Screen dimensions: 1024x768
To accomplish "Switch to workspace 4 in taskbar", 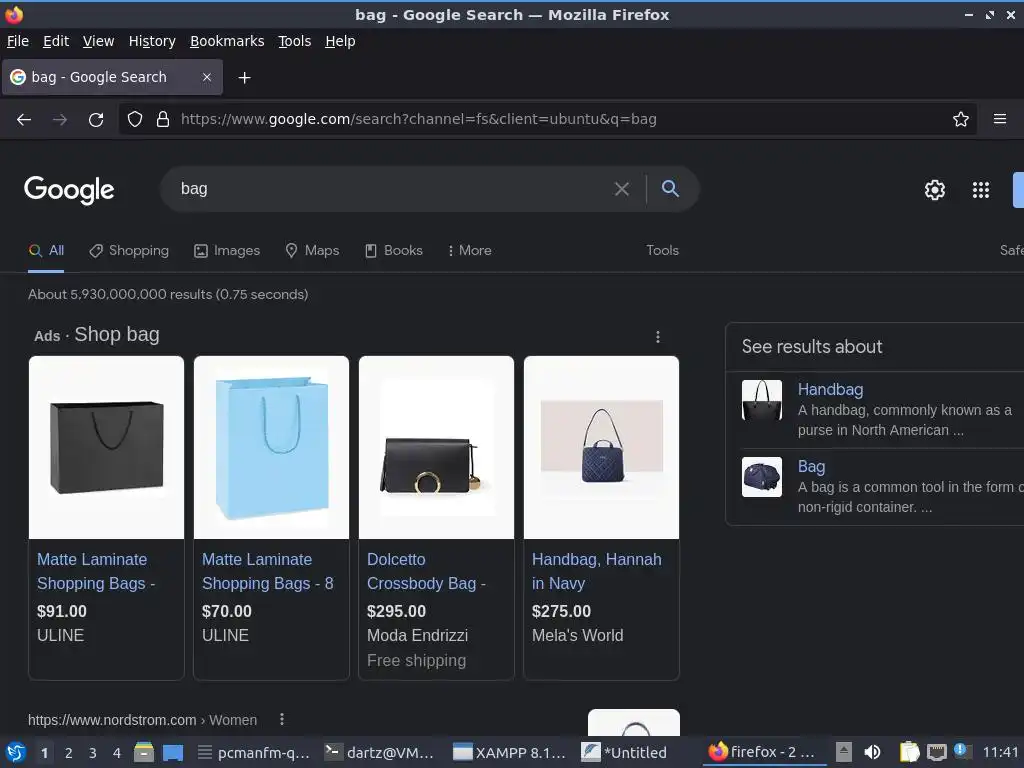I will (x=117, y=753).
